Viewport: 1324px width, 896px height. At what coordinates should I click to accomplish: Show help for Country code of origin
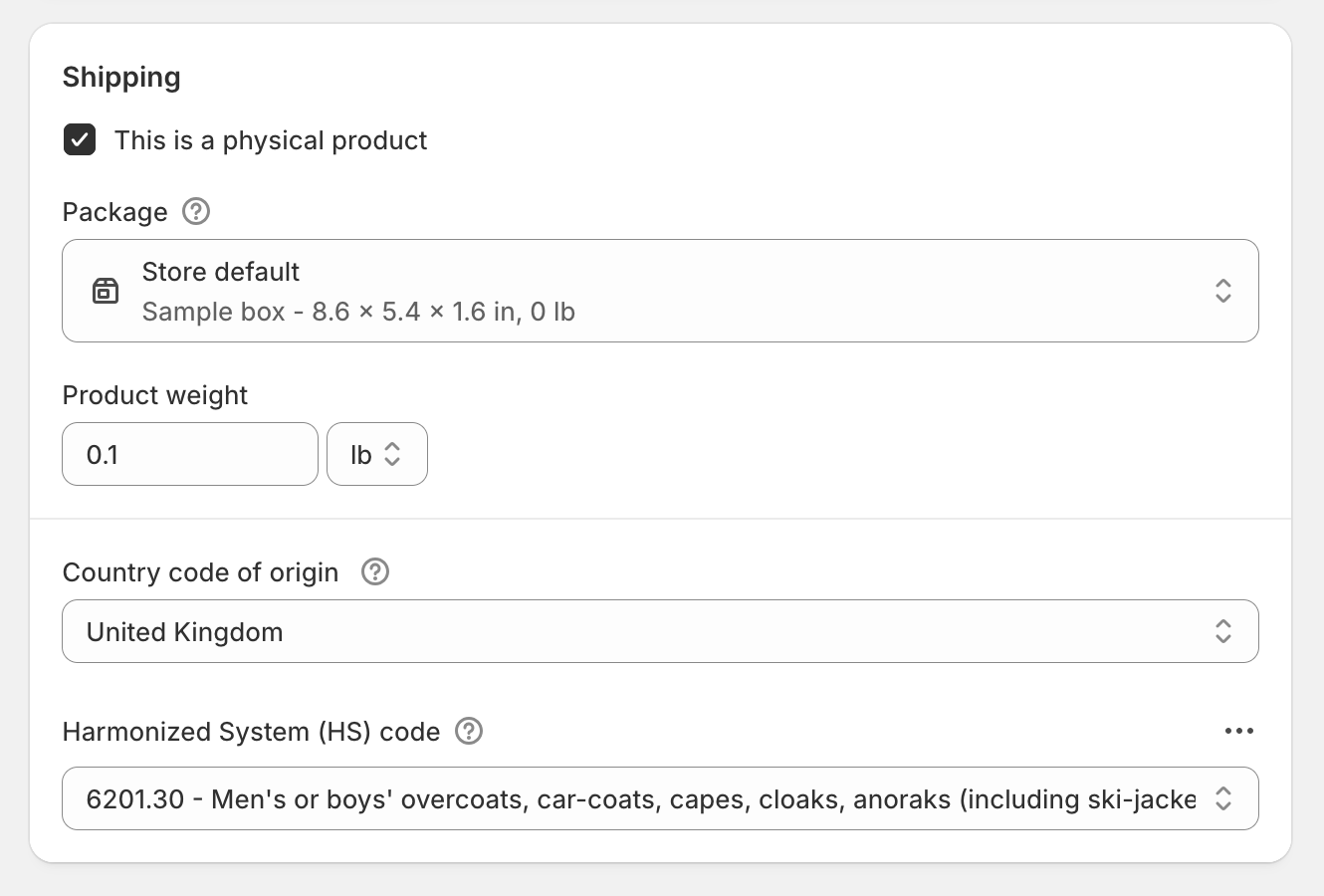click(375, 572)
